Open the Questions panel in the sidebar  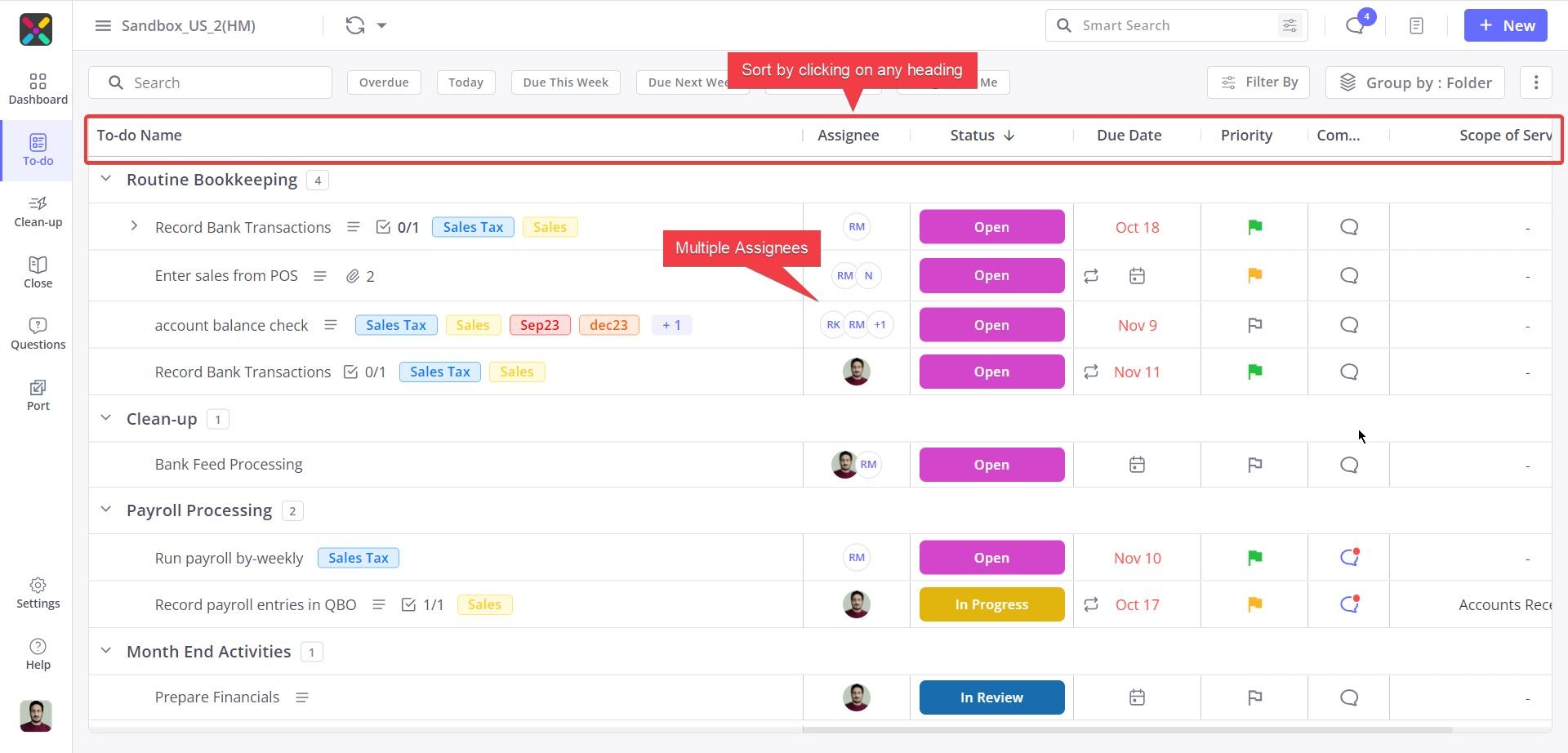[x=38, y=332]
